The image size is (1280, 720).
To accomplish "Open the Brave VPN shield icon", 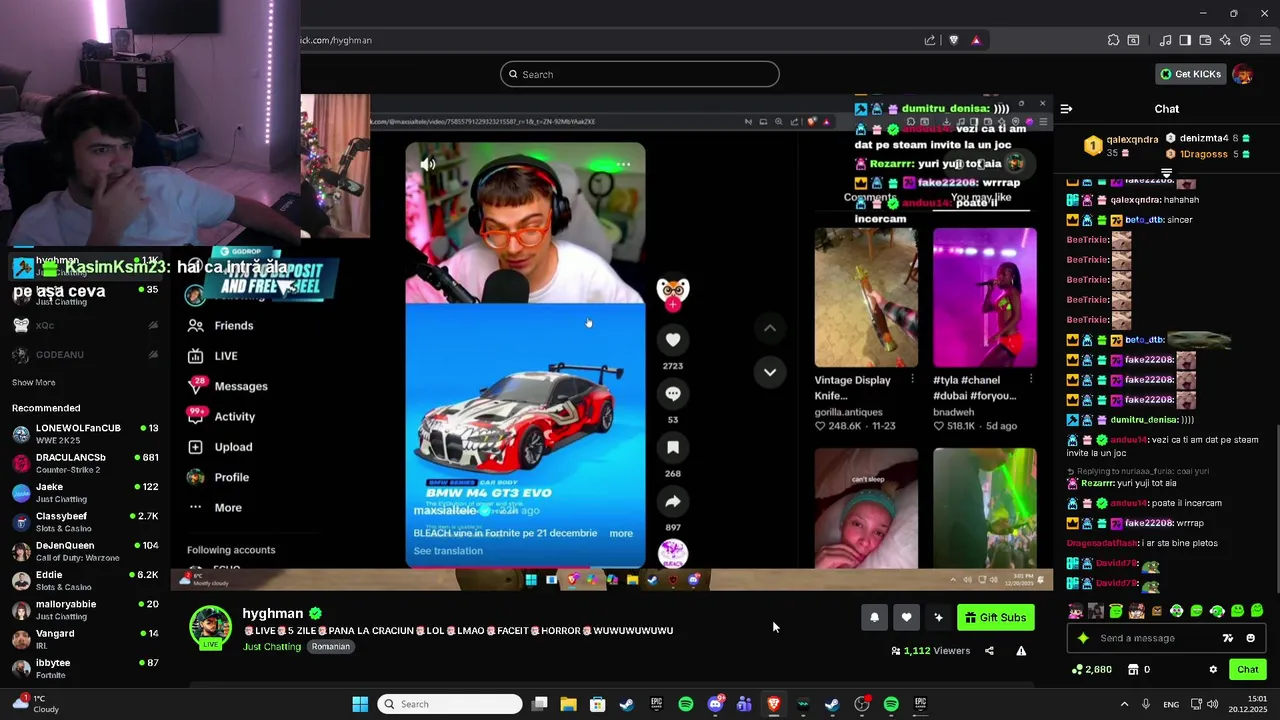I will click(1245, 40).
